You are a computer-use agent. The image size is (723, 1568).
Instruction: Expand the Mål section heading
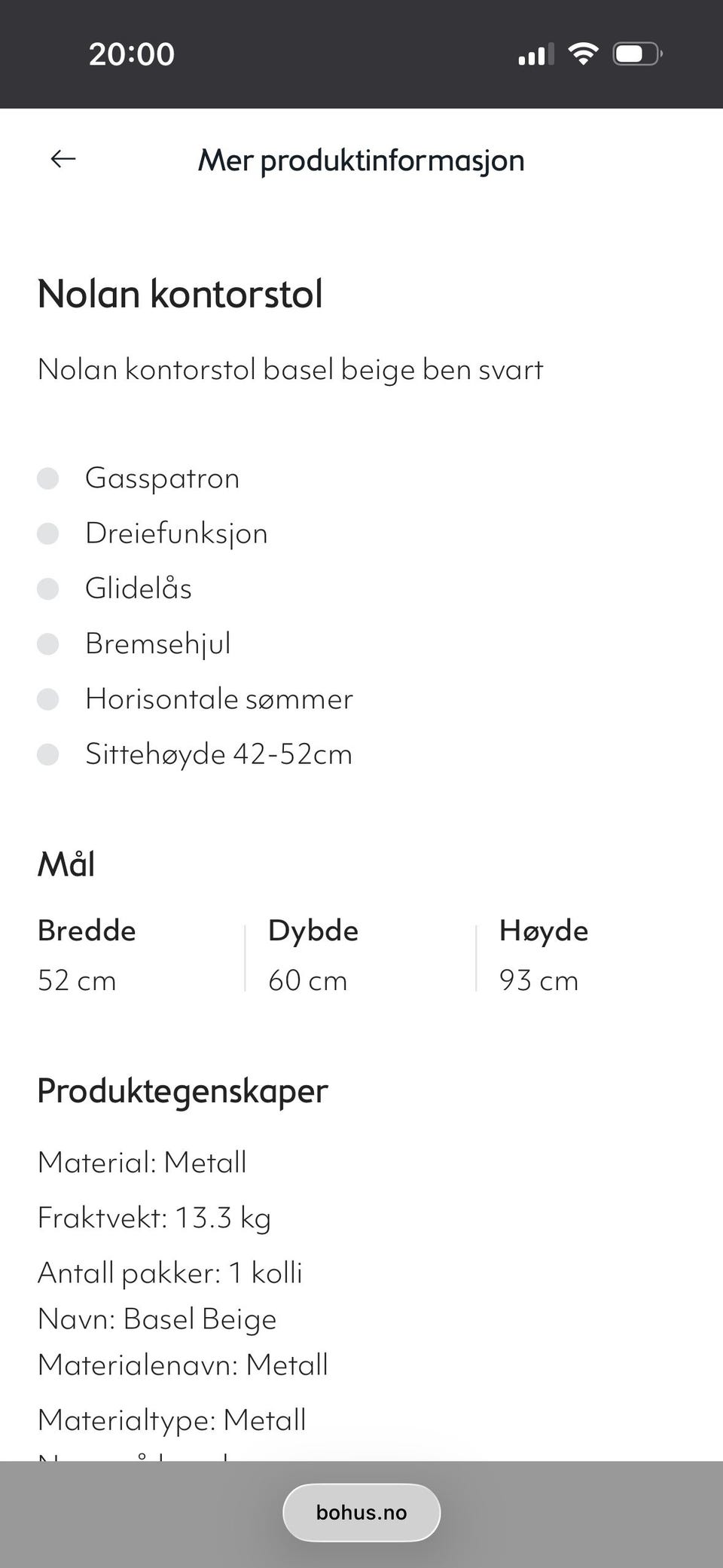click(x=66, y=863)
